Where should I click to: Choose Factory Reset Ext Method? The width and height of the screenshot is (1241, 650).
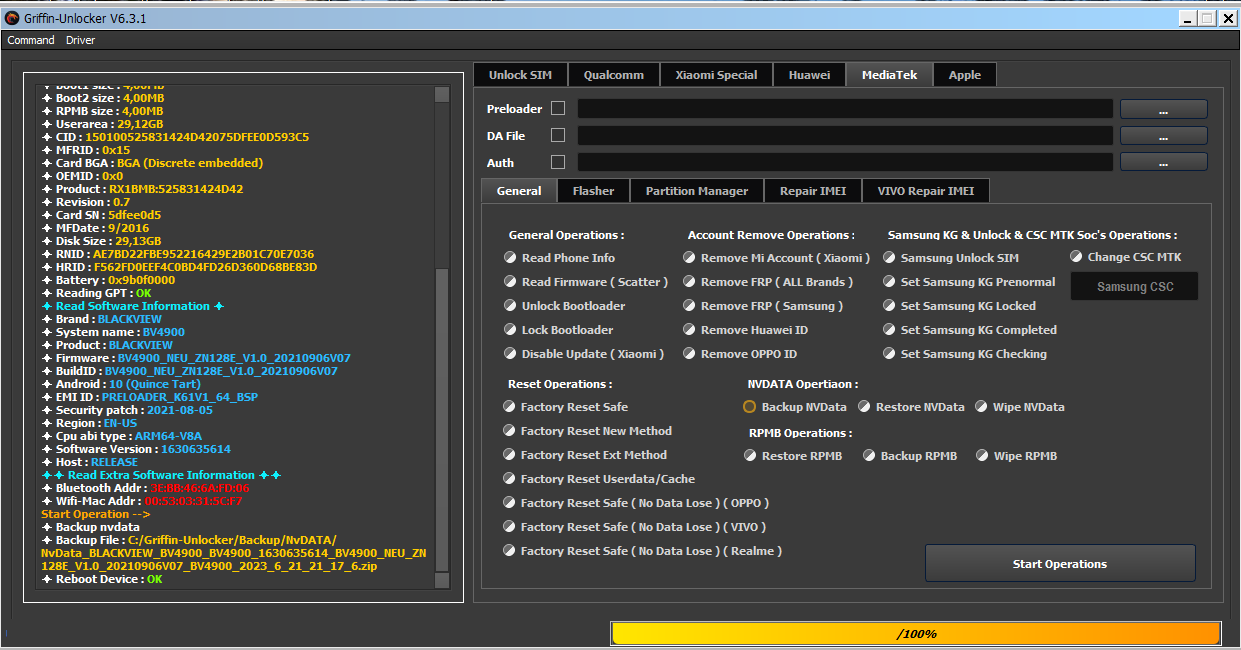tap(585, 455)
